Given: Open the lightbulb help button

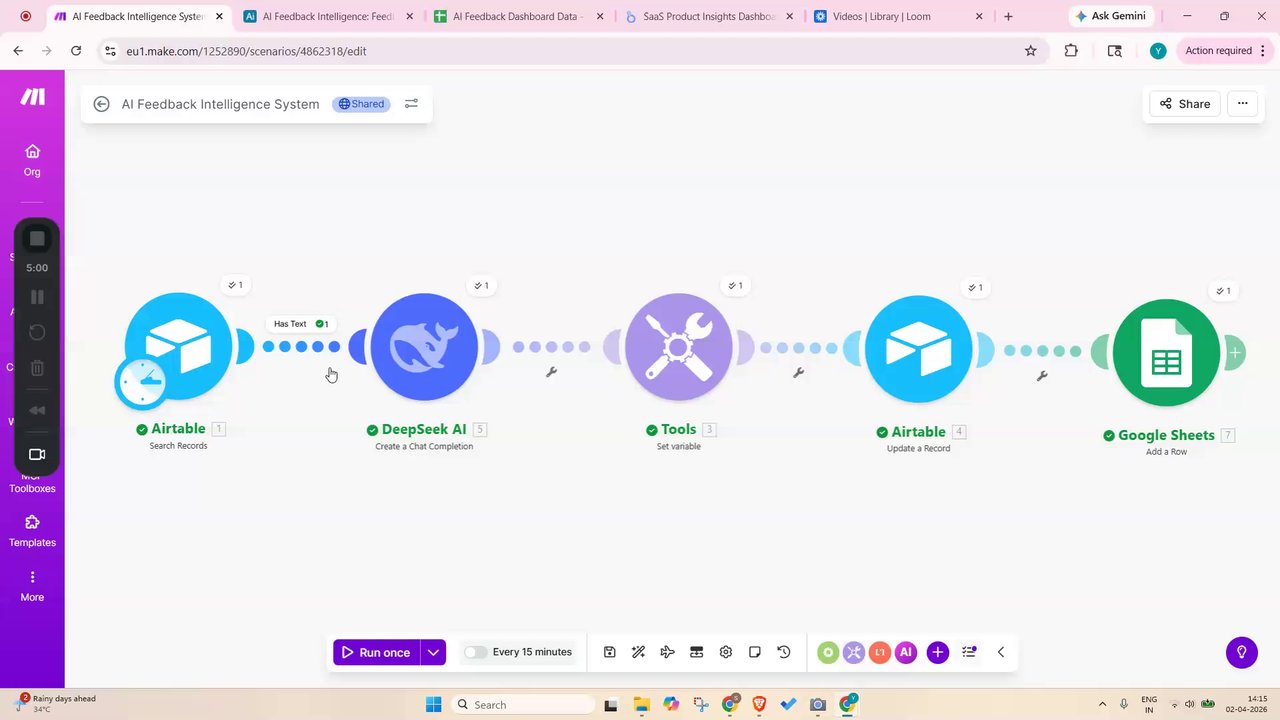Looking at the screenshot, I should 1242,652.
